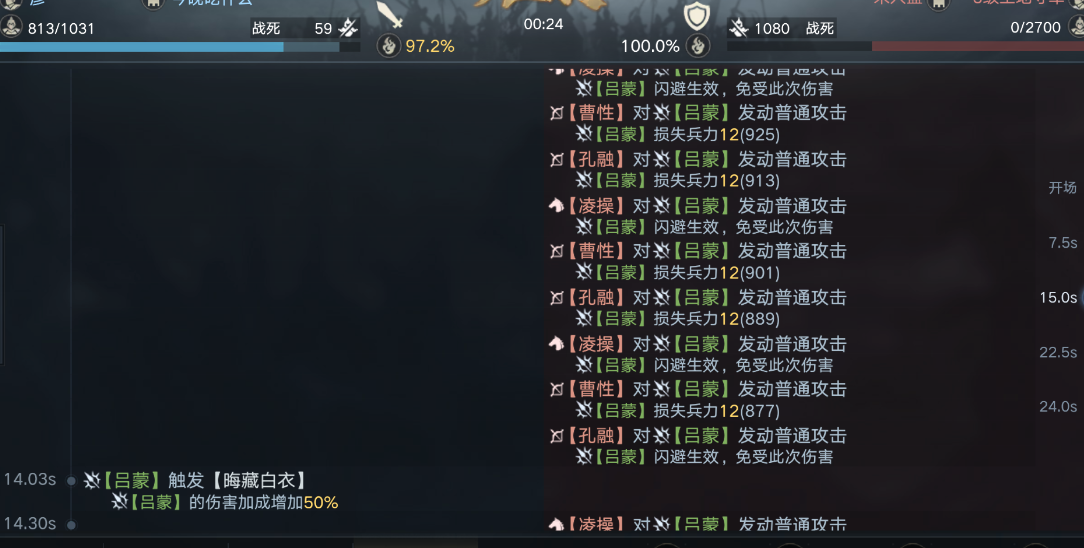
Task: Click the 00:24 battle timer
Action: pos(543,24)
